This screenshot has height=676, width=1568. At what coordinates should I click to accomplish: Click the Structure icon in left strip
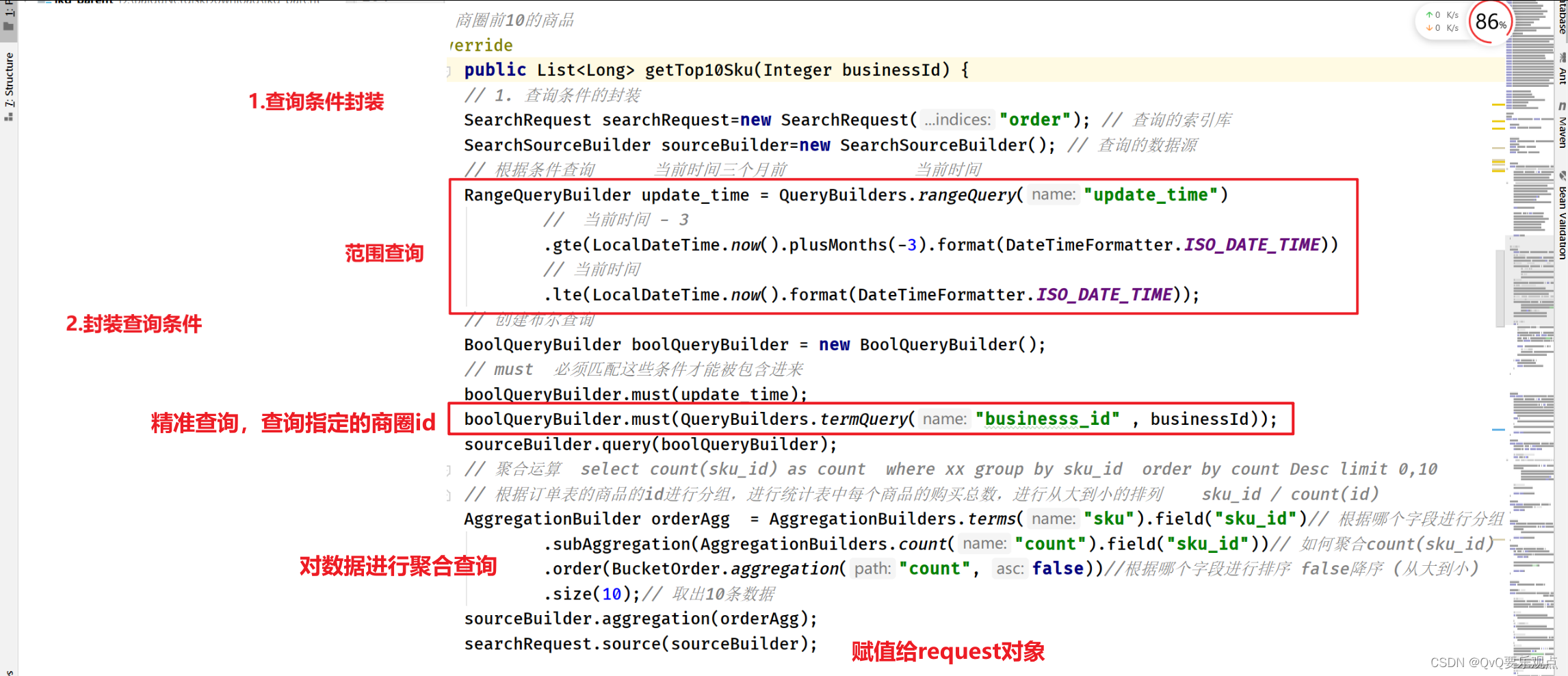9,116
